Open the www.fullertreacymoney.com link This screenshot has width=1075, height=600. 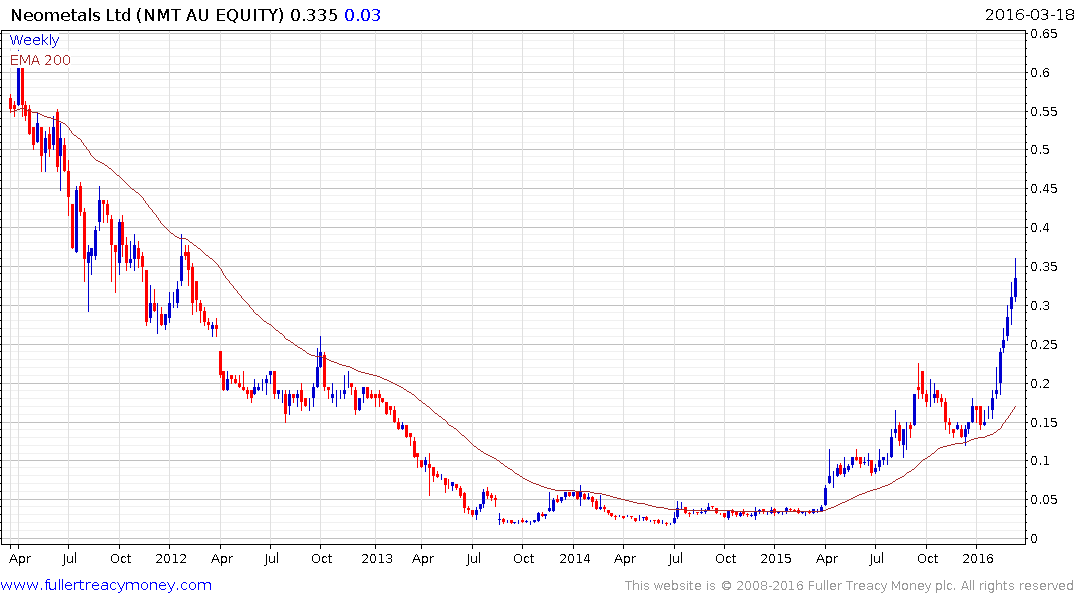pyautogui.click(x=106, y=585)
